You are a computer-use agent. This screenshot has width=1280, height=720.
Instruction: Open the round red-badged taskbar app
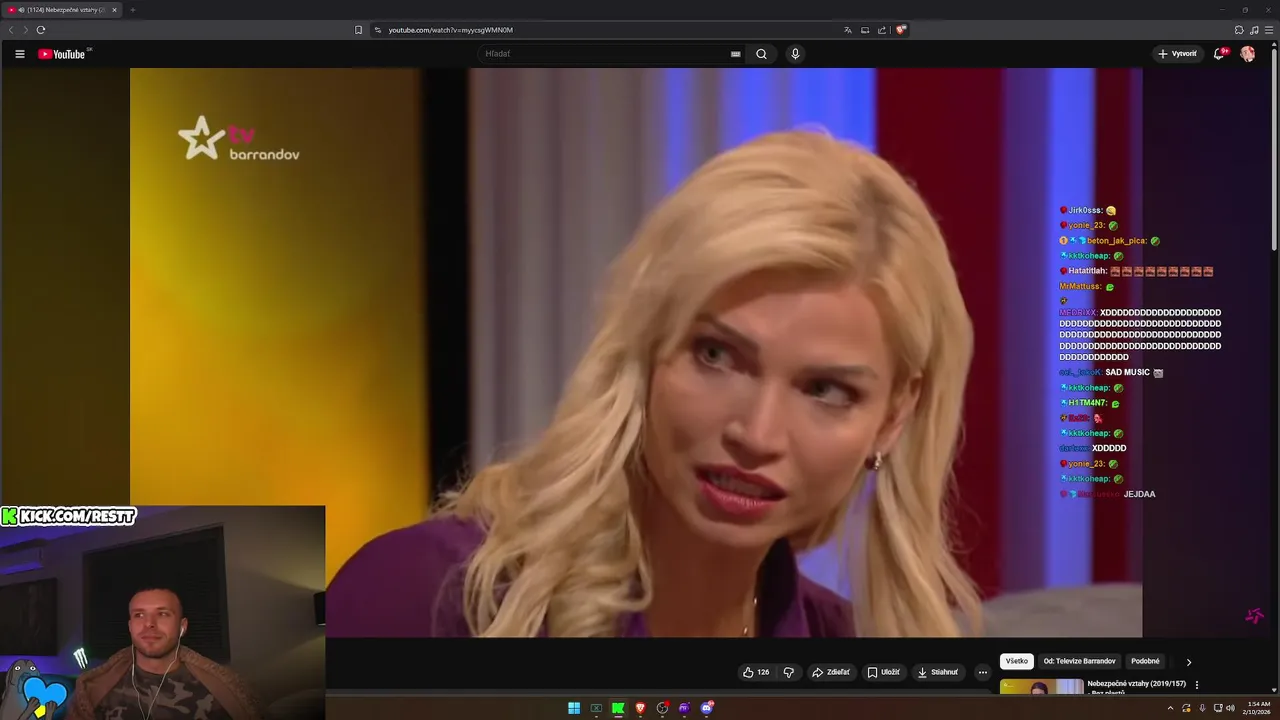(662, 708)
